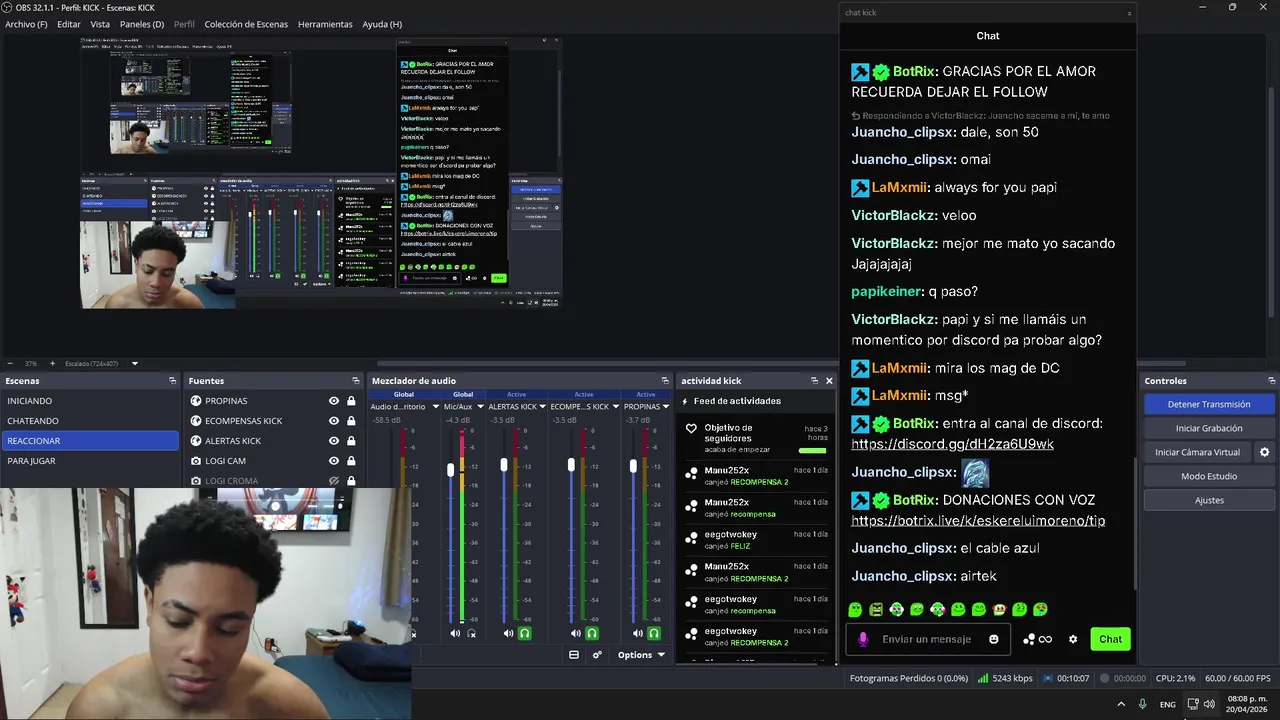
Task: Open advanced audio properties gears icon
Action: coord(597,655)
